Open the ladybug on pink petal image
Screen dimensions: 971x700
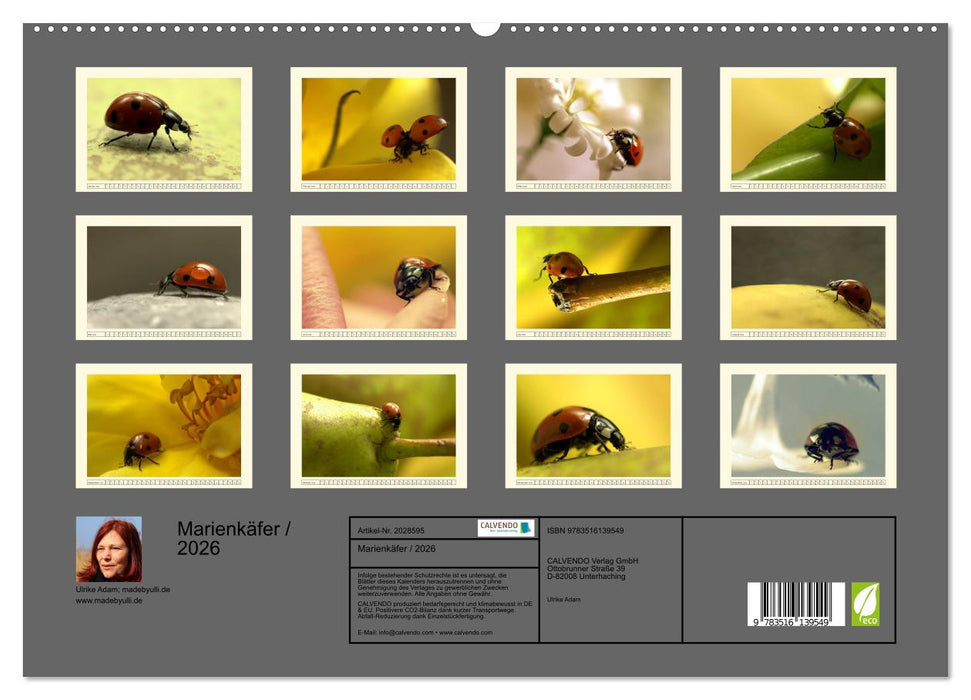point(378,277)
